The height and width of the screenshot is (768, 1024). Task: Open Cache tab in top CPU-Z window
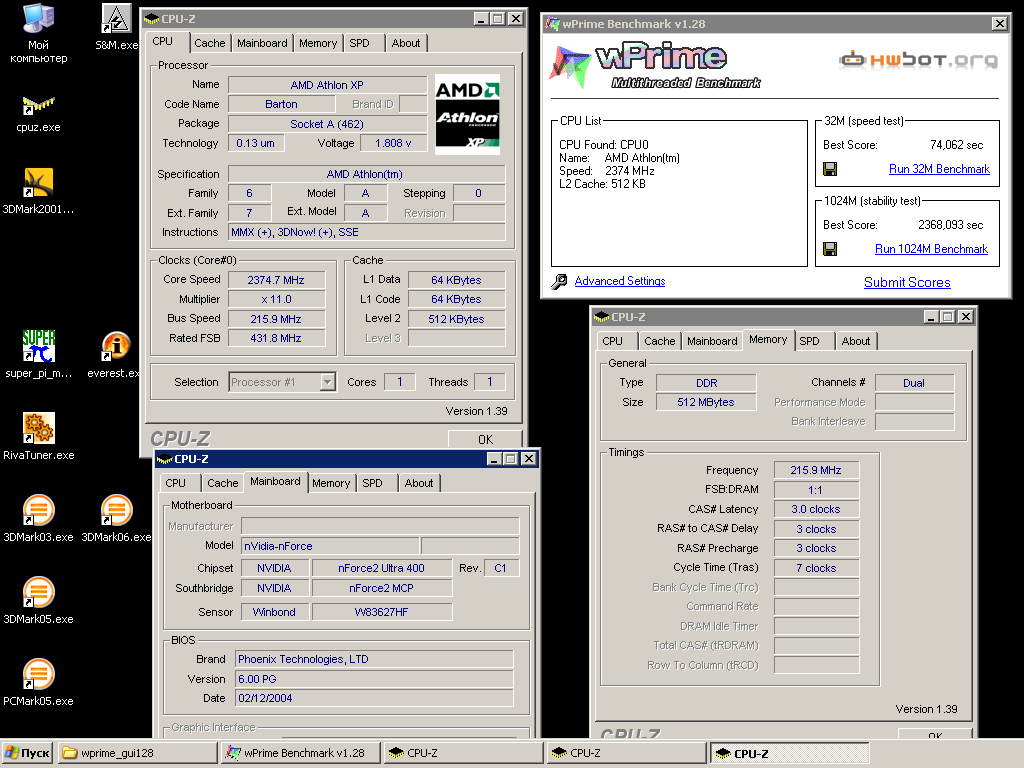pyautogui.click(x=210, y=43)
